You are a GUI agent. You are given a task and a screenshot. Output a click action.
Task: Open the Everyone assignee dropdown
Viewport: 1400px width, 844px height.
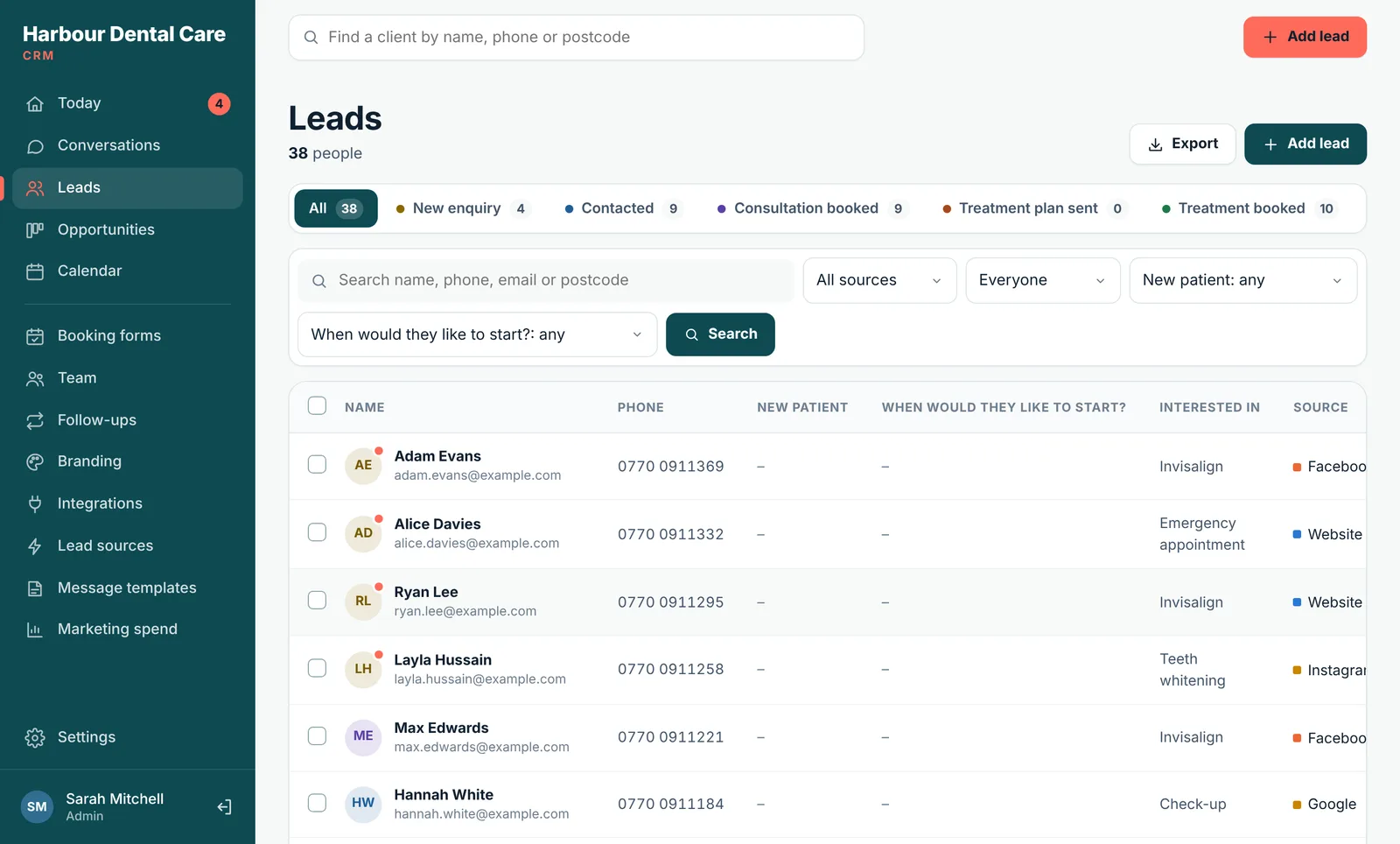pyautogui.click(x=1042, y=280)
